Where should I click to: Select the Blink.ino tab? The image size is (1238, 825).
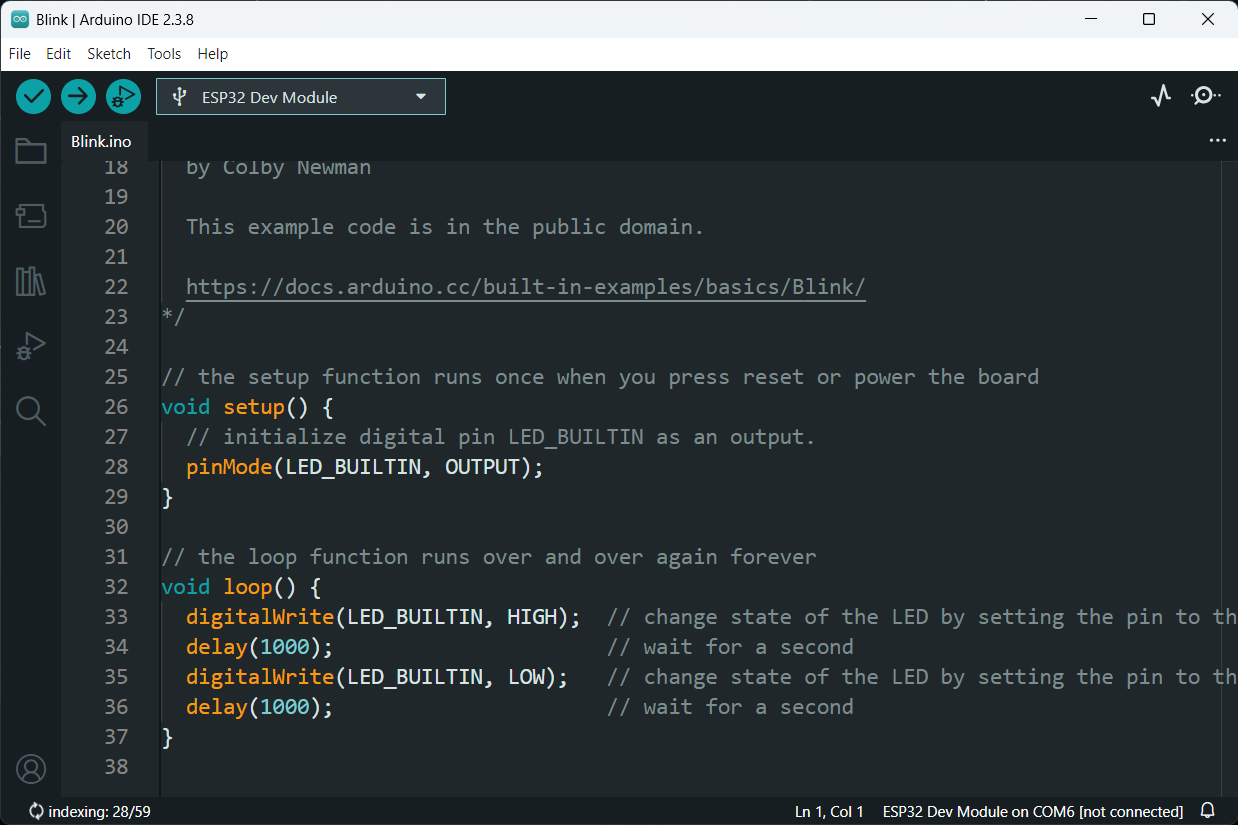point(101,142)
